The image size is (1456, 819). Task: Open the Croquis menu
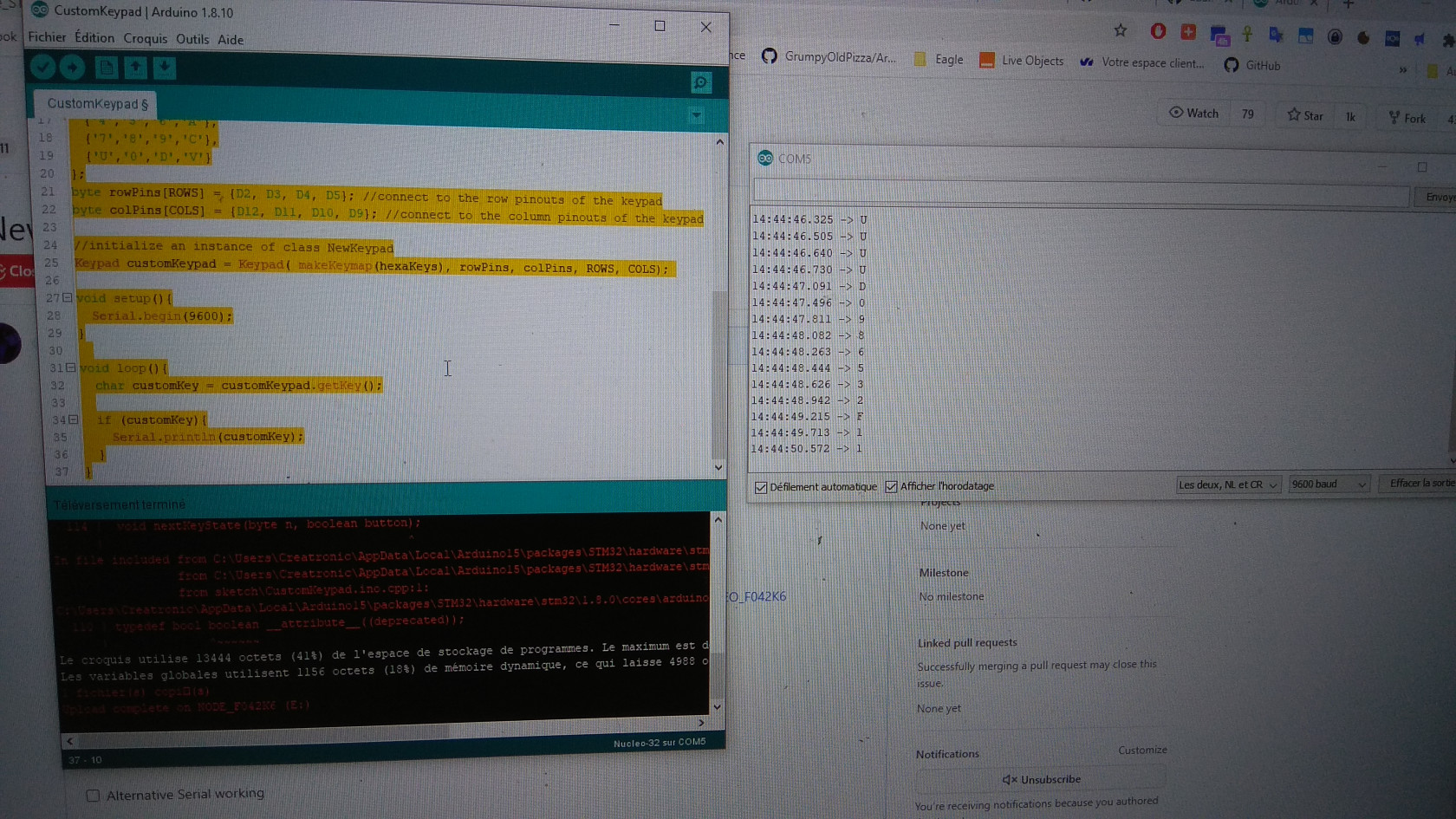pyautogui.click(x=146, y=39)
